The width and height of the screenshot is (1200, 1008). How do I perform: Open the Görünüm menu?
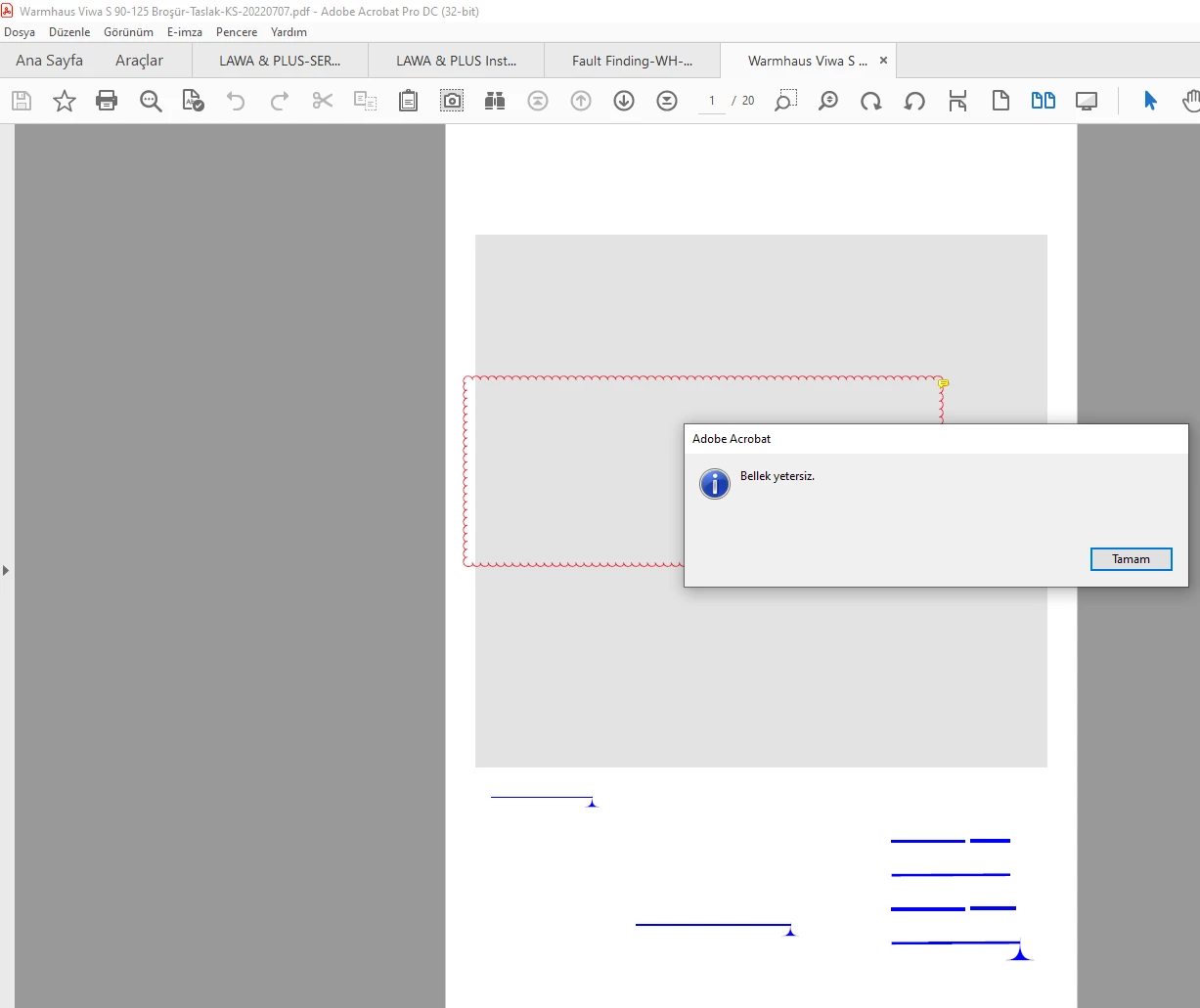pos(128,32)
